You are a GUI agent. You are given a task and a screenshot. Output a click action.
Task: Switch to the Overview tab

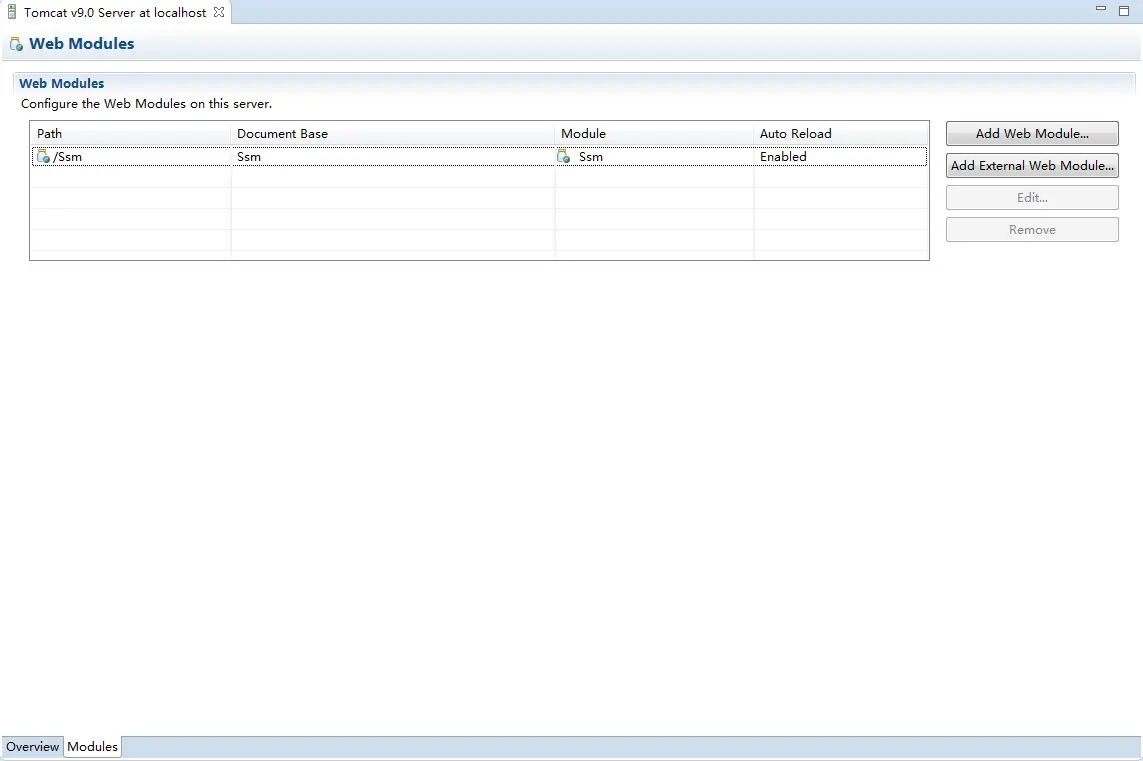tap(32, 746)
